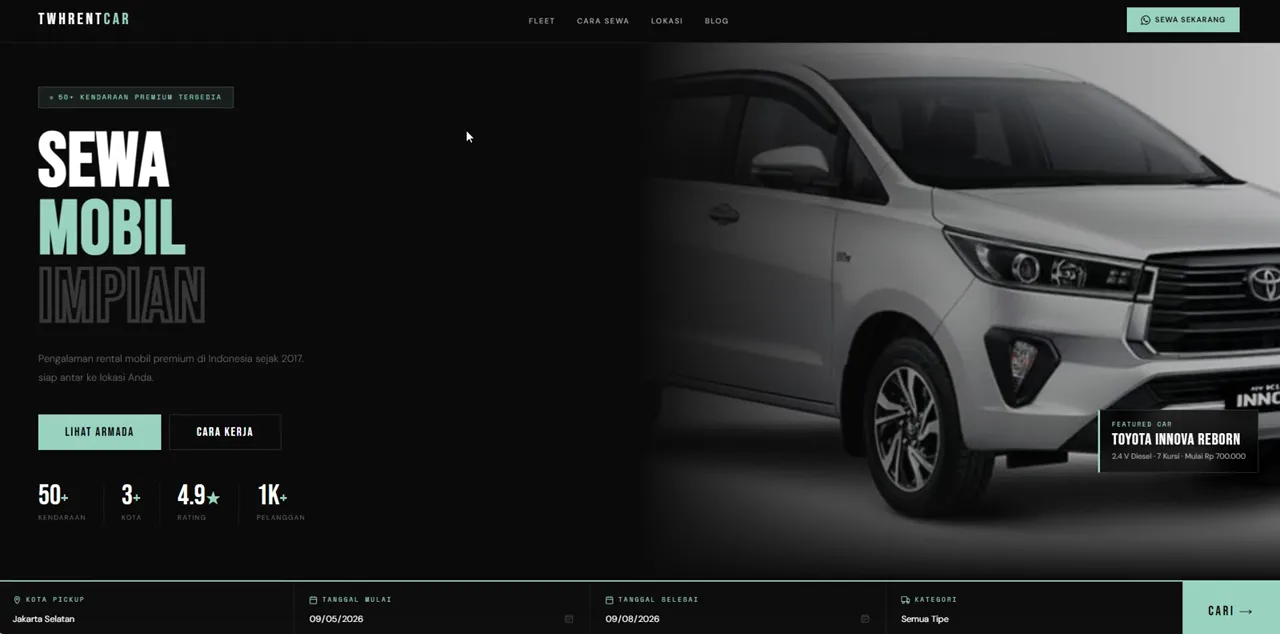Click the location pin icon near Kota Pickup
The height and width of the screenshot is (634, 1280).
point(17,600)
